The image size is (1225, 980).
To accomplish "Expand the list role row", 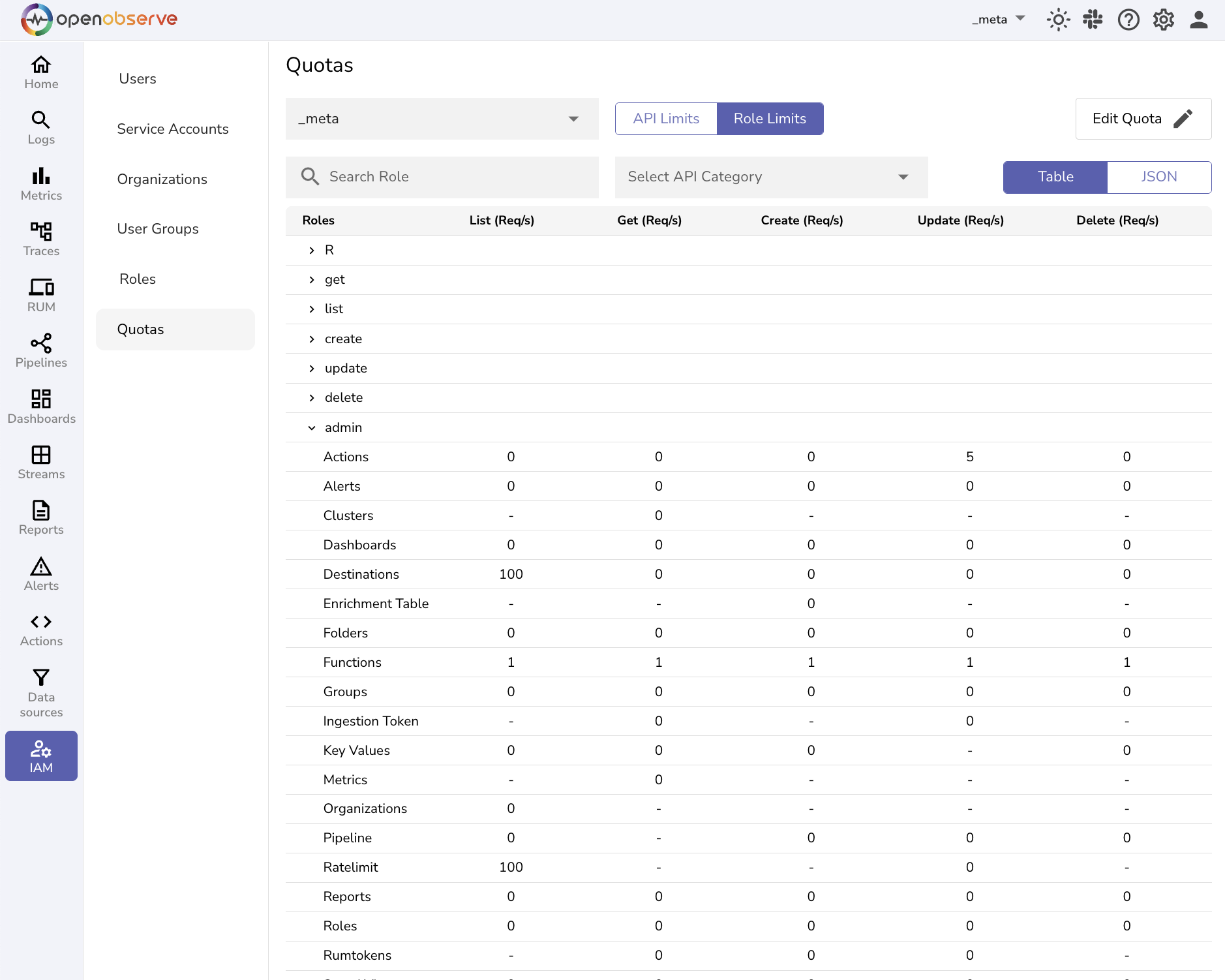I will 312,309.
